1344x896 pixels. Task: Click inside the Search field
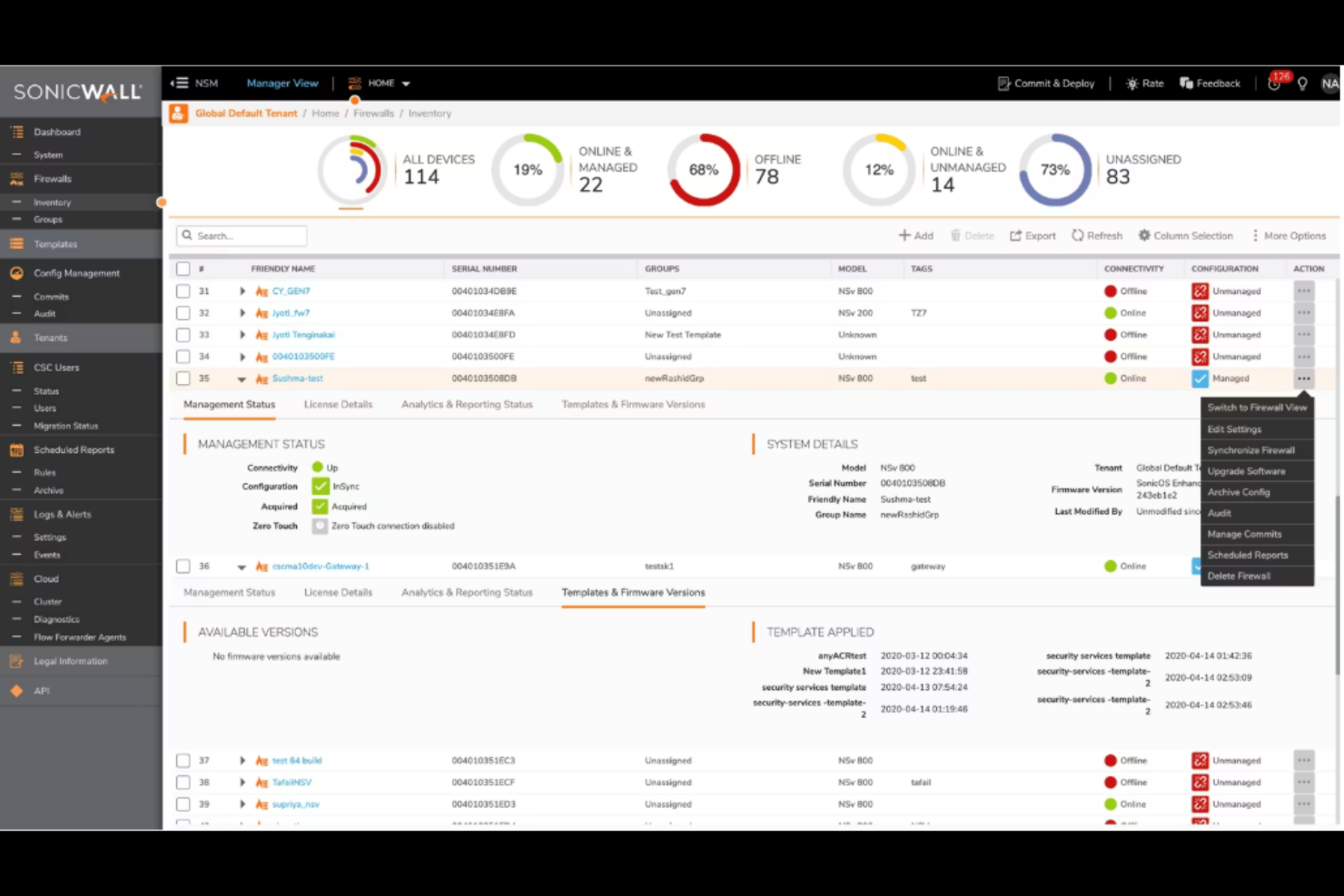(x=242, y=235)
